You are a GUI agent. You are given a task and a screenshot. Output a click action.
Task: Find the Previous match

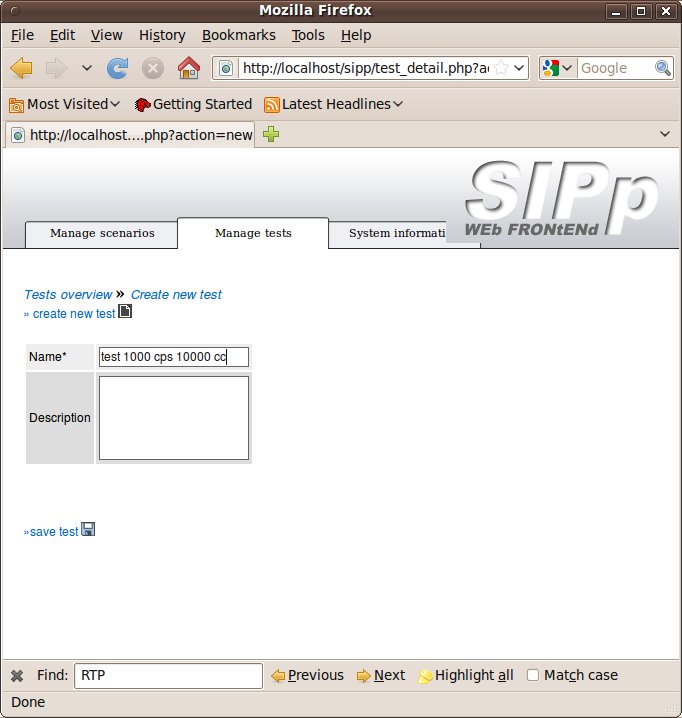pos(307,675)
